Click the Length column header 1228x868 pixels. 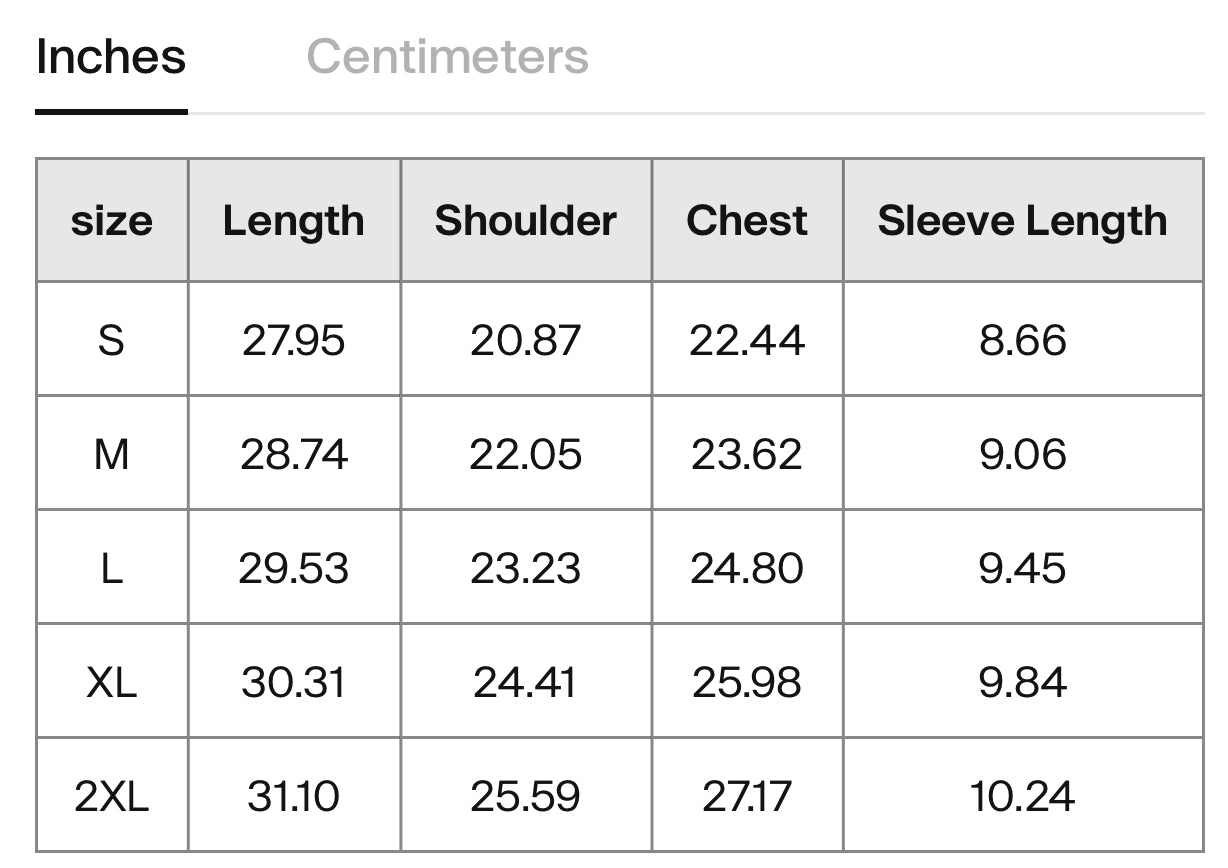294,220
